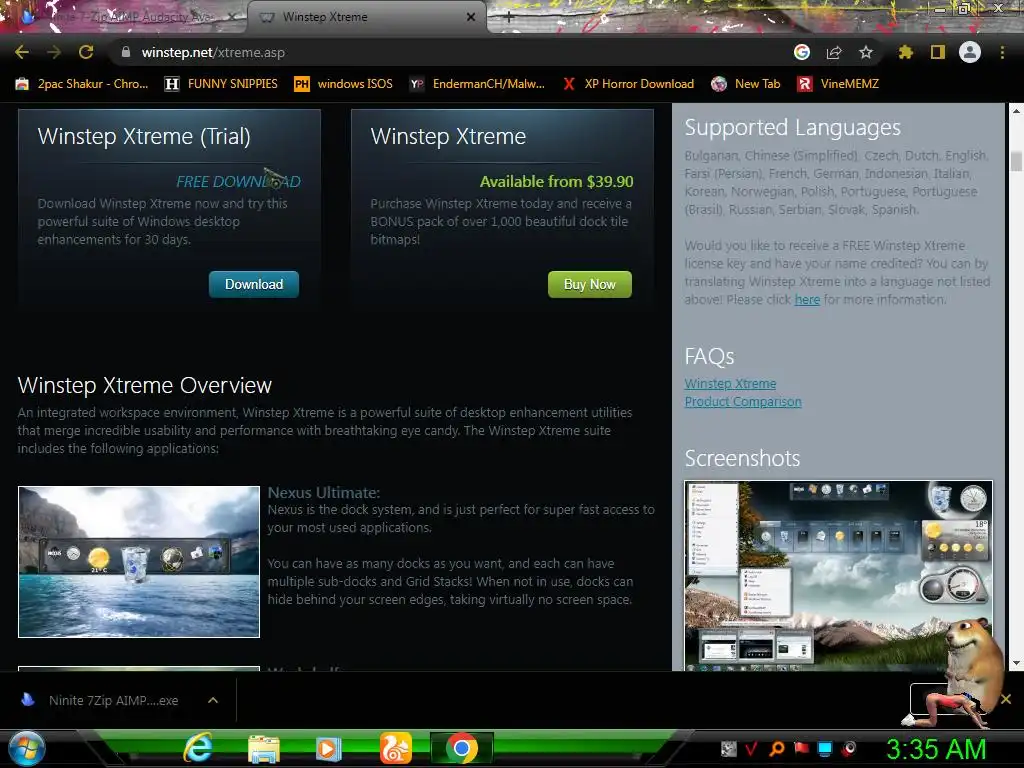
Task: Open Chrome's three-dot menu
Action: tap(1002, 52)
